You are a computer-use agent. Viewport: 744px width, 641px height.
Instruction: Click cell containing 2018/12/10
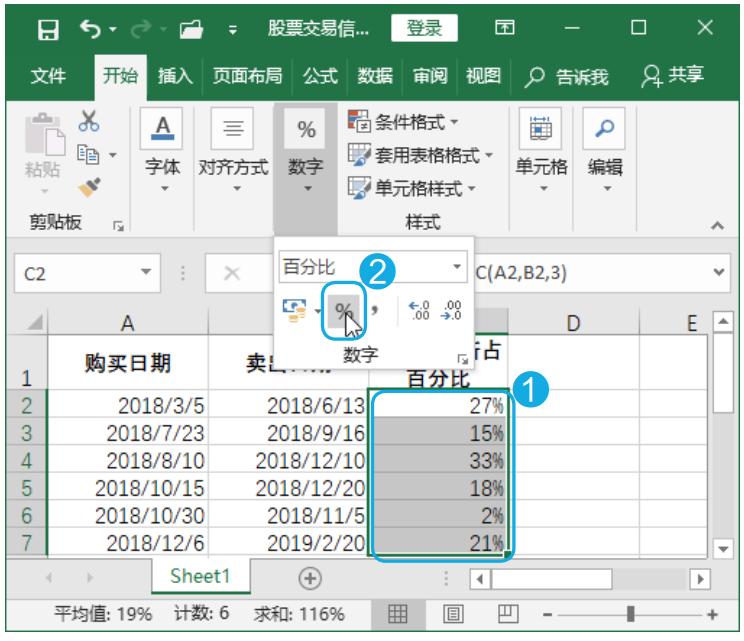pyautogui.click(x=288, y=460)
